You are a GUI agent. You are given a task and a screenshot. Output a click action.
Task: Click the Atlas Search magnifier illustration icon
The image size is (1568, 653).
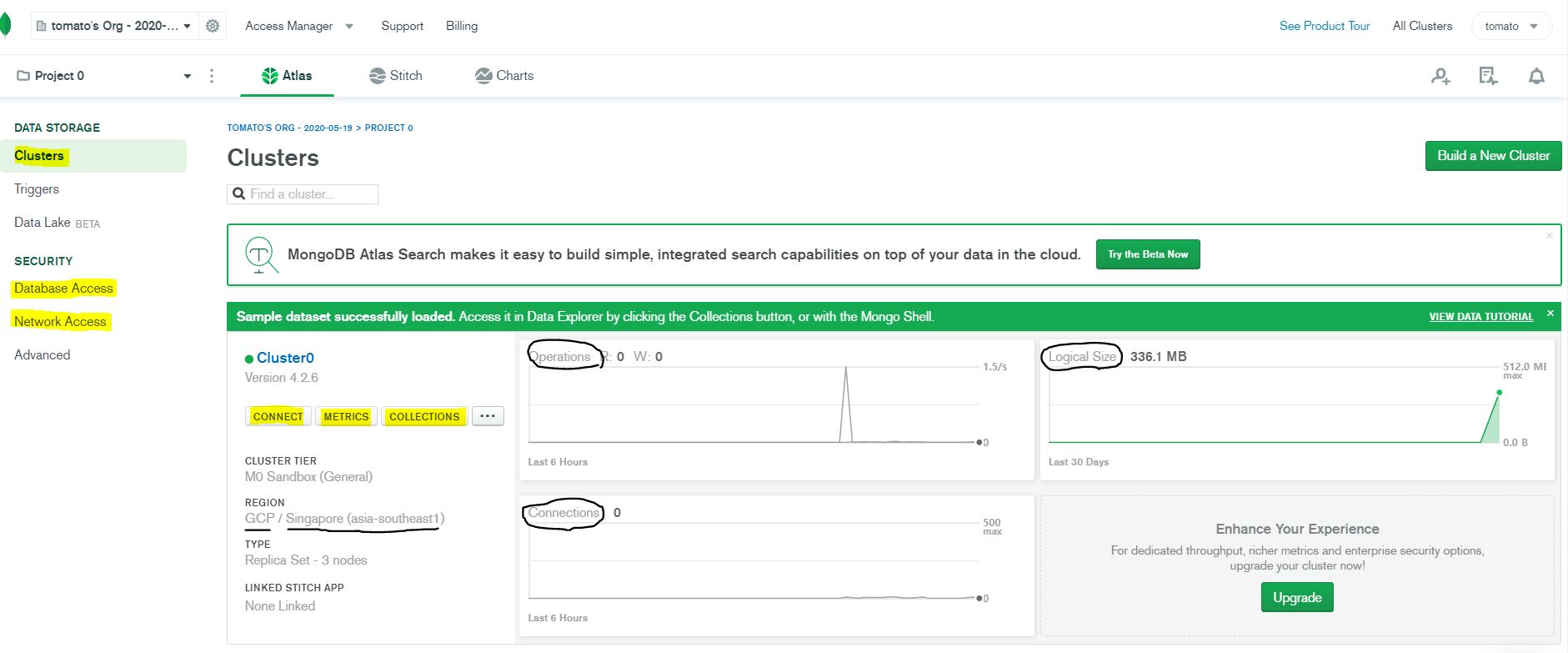pyautogui.click(x=261, y=254)
